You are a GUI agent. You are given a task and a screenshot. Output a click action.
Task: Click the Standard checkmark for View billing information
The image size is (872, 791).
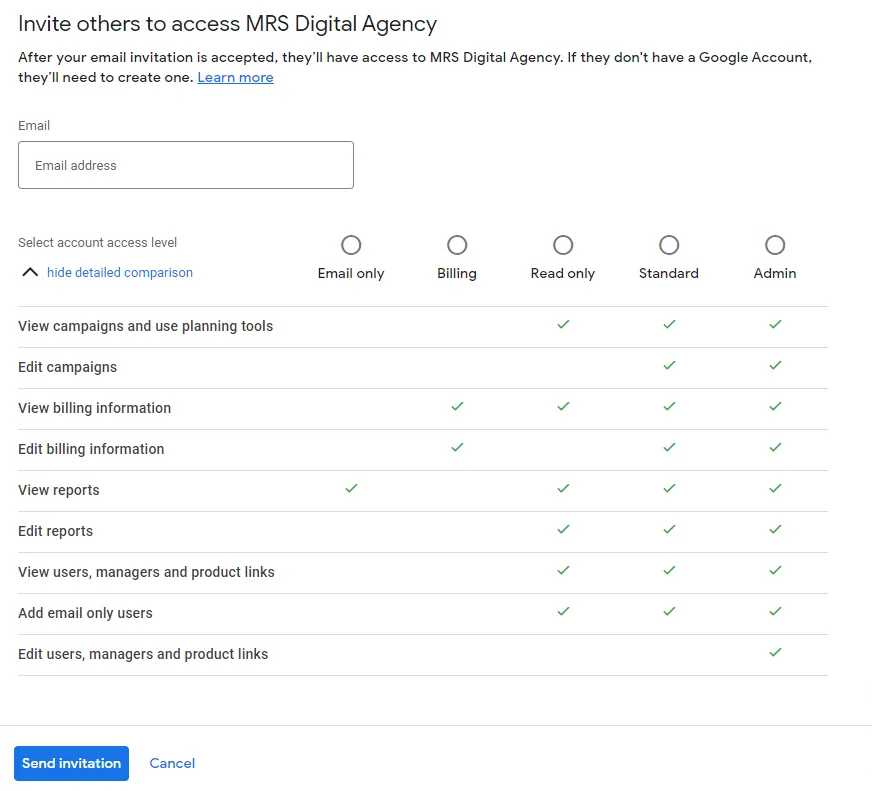[669, 406]
